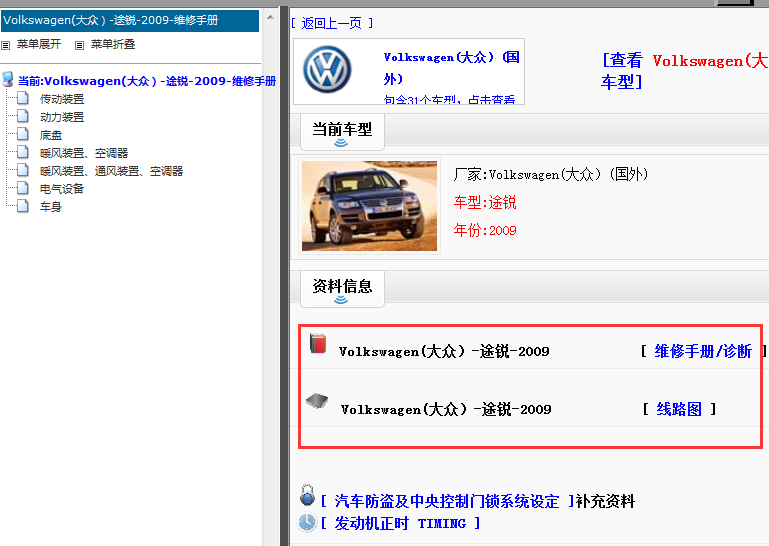Open the Volkswagen(大众)(国外) brand link
This screenshot has height=546, width=769.
(451, 68)
